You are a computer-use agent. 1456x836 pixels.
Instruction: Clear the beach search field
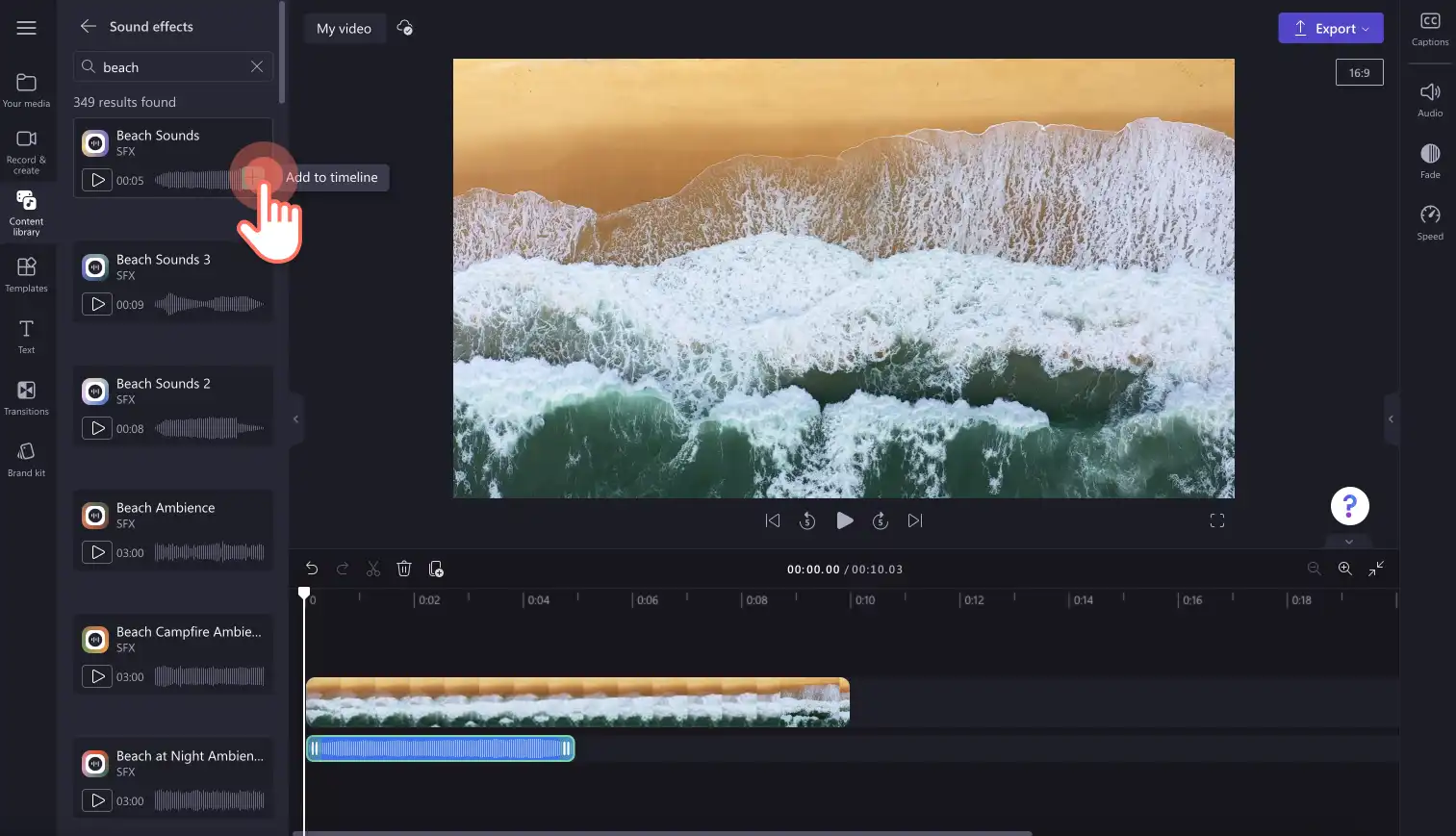257,66
